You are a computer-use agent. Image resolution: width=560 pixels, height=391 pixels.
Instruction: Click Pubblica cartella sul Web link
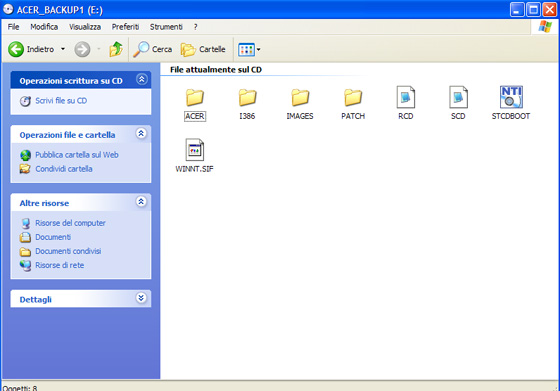[77, 155]
